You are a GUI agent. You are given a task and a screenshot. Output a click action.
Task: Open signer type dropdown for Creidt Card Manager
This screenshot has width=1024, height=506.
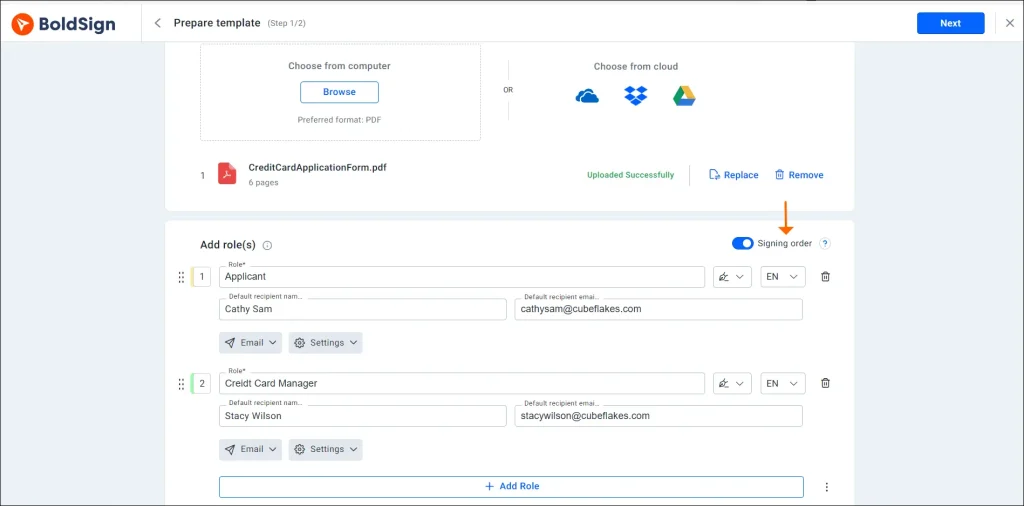732,383
